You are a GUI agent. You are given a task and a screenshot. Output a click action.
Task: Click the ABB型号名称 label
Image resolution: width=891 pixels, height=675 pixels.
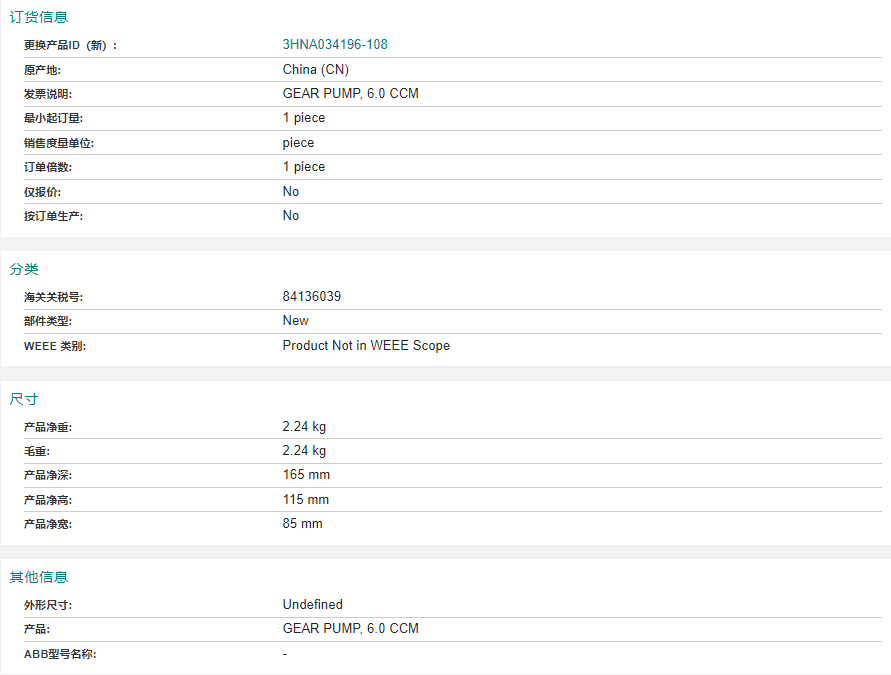pyautogui.click(x=60, y=654)
